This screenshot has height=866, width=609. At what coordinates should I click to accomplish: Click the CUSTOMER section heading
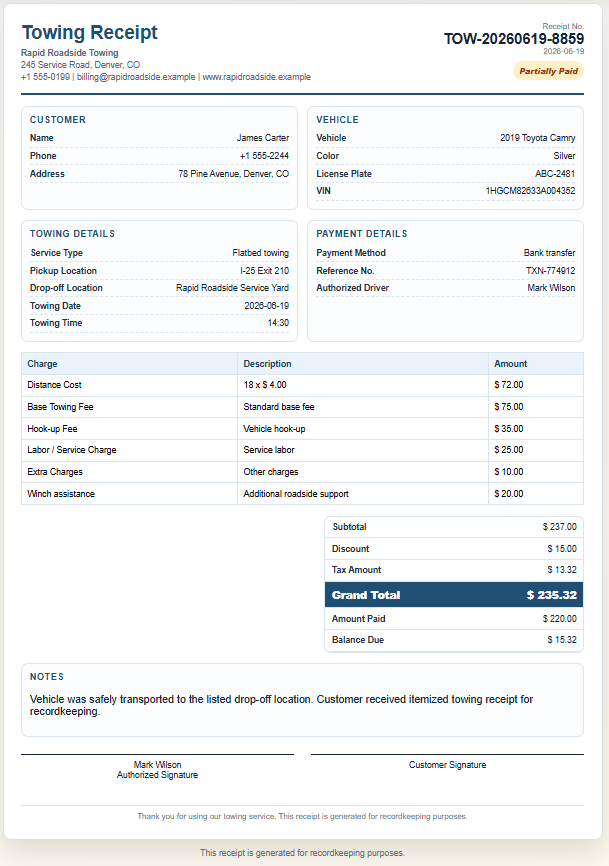(x=58, y=120)
